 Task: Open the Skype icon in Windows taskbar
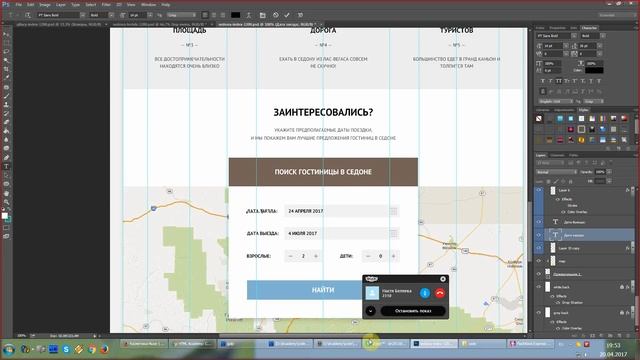[x=66, y=349]
